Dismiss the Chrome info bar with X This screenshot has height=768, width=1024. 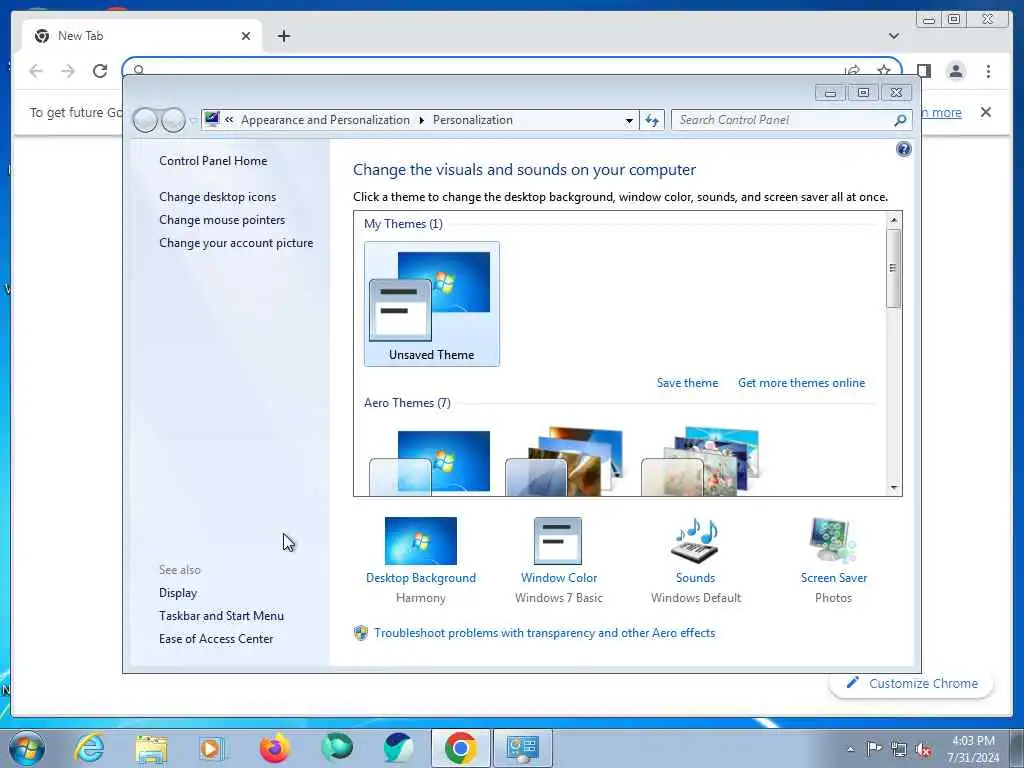tap(985, 112)
